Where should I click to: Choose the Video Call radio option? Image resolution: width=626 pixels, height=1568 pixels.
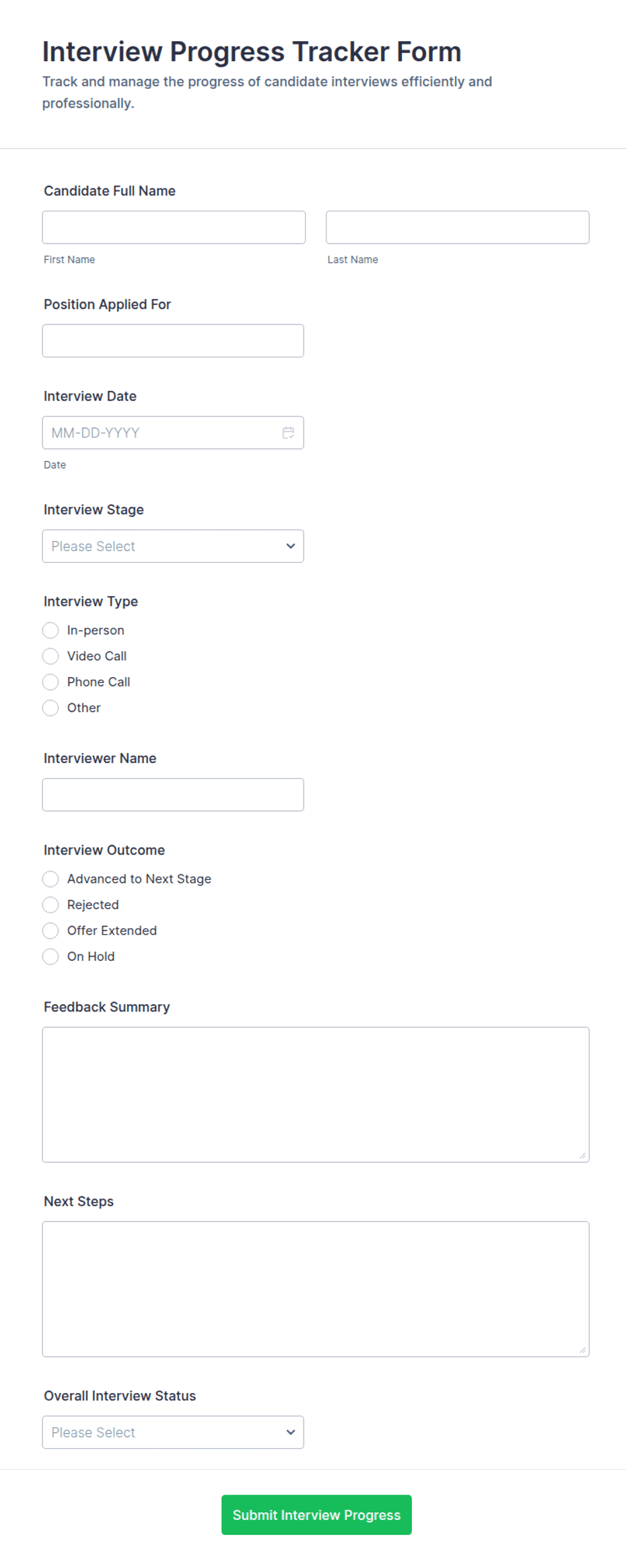click(50, 656)
